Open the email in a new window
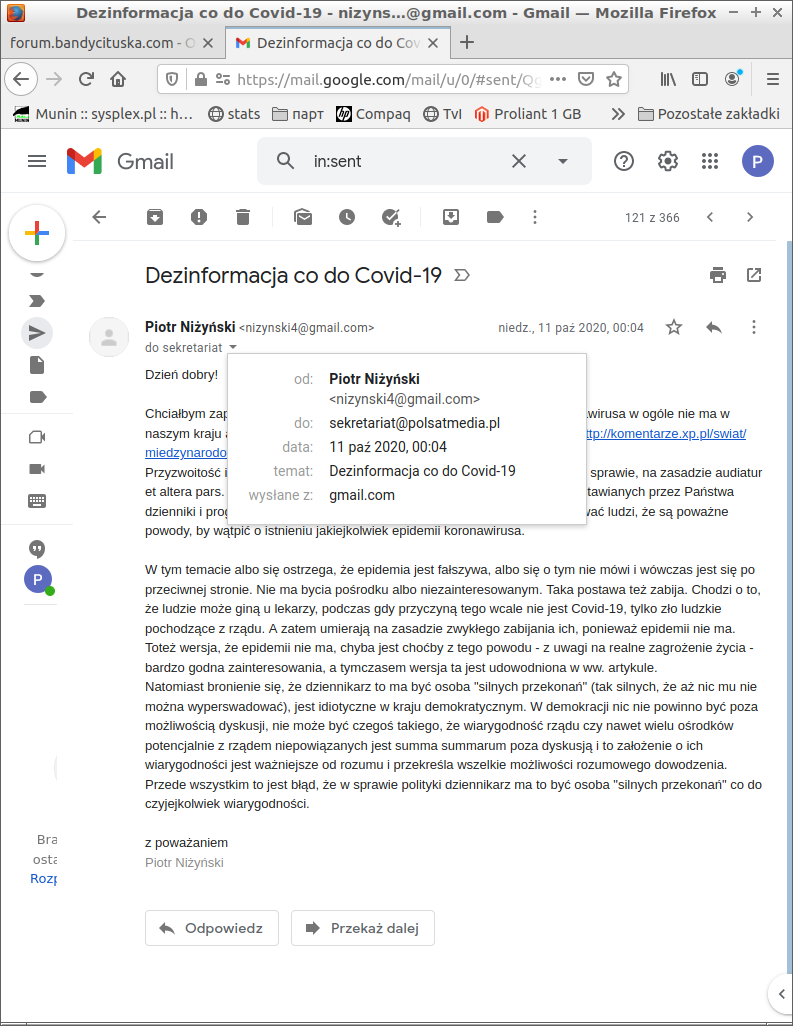793x1026 pixels. click(x=754, y=275)
